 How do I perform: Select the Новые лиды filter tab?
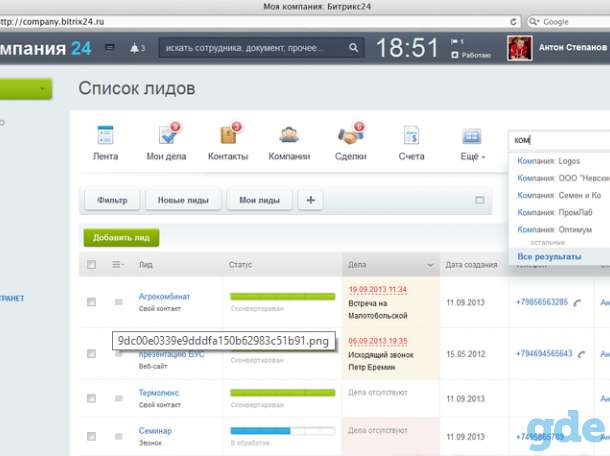(183, 200)
